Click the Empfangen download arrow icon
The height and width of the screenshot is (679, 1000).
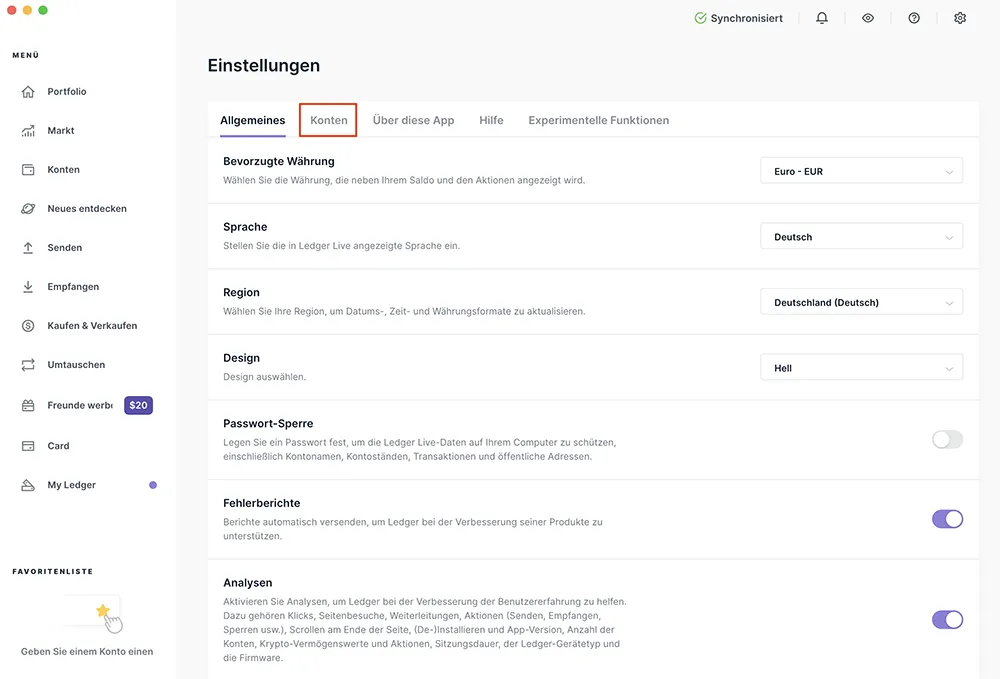[x=28, y=287]
